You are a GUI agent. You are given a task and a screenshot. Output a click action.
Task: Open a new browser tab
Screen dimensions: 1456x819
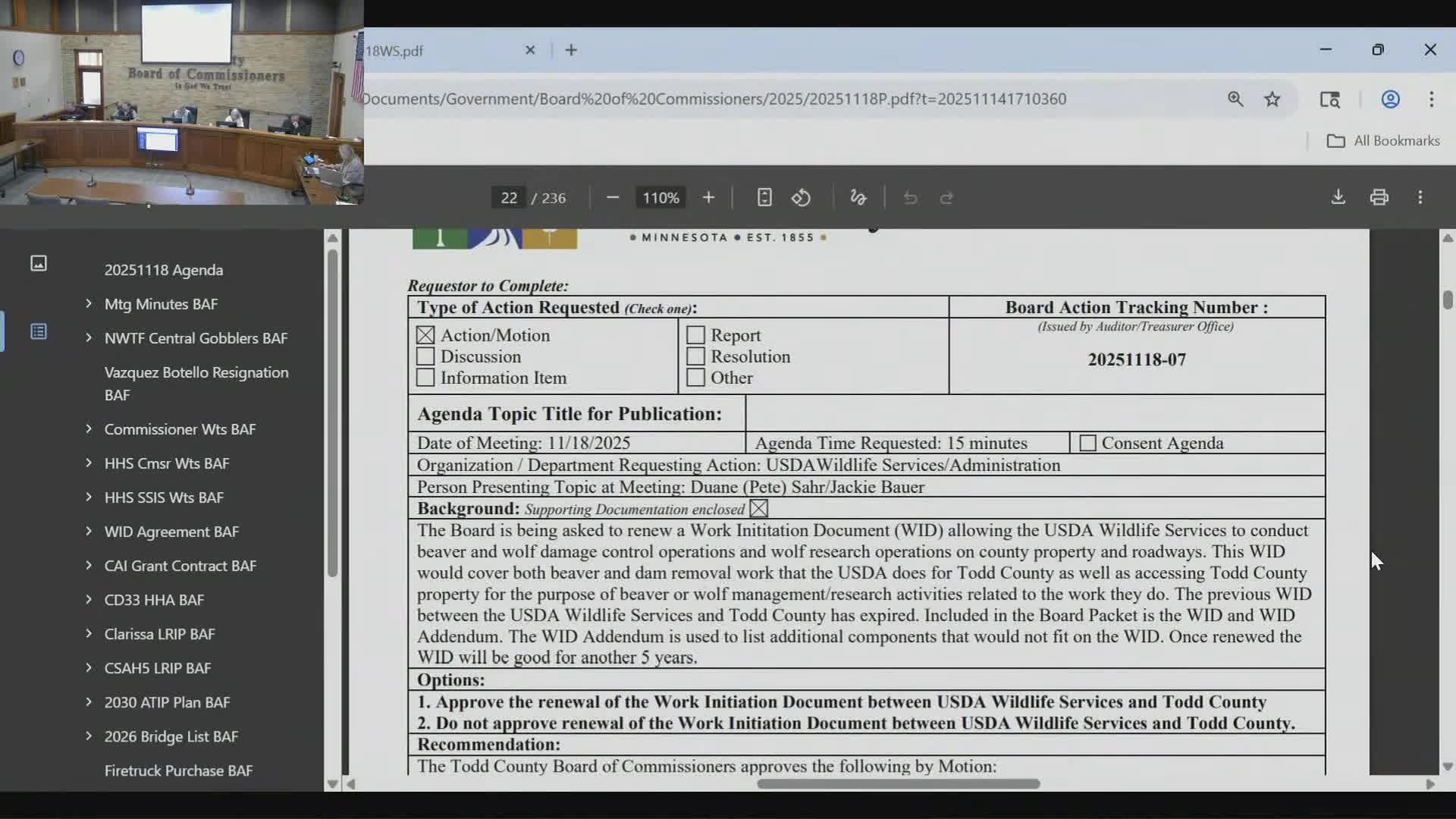coord(571,50)
